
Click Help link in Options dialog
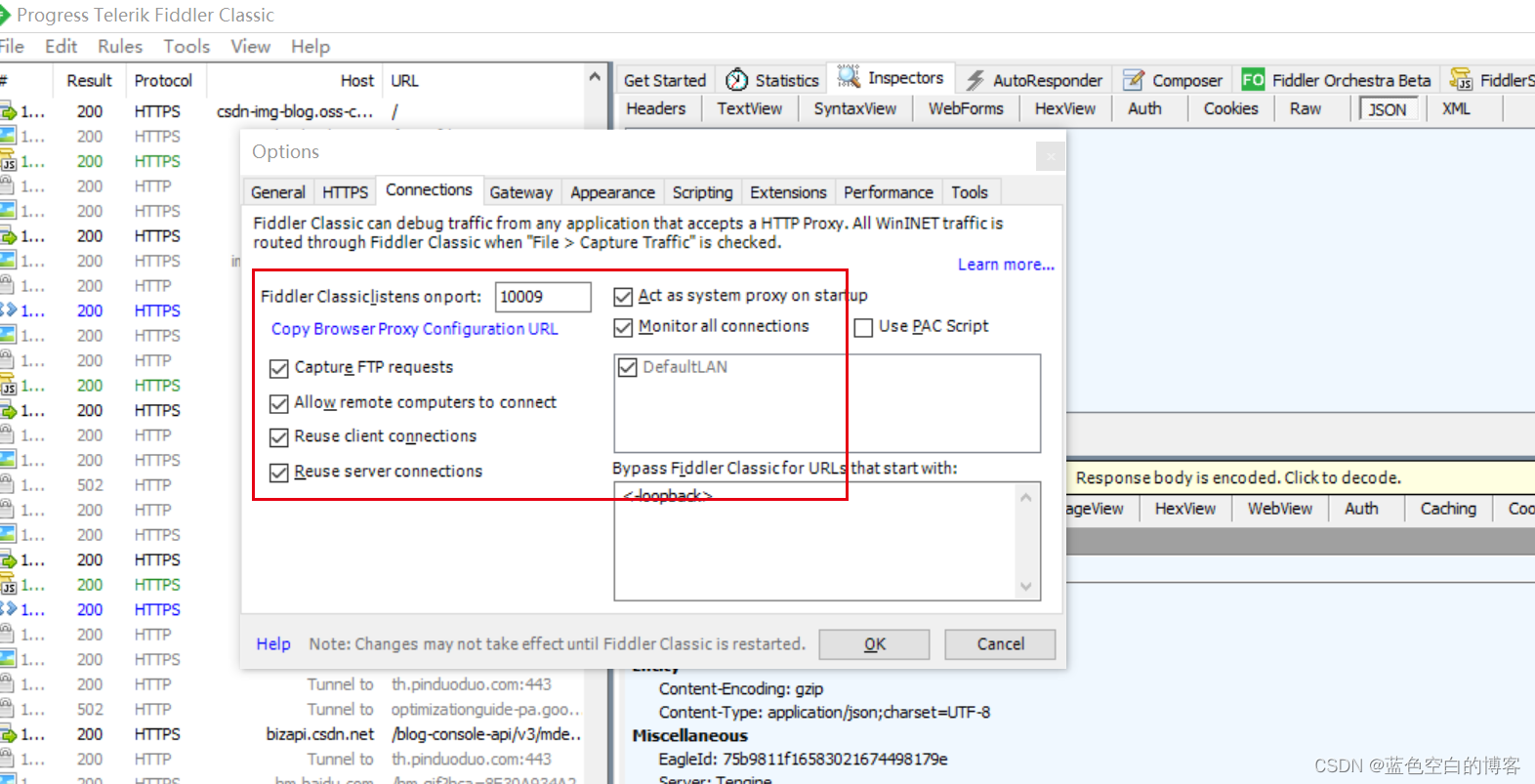273,644
